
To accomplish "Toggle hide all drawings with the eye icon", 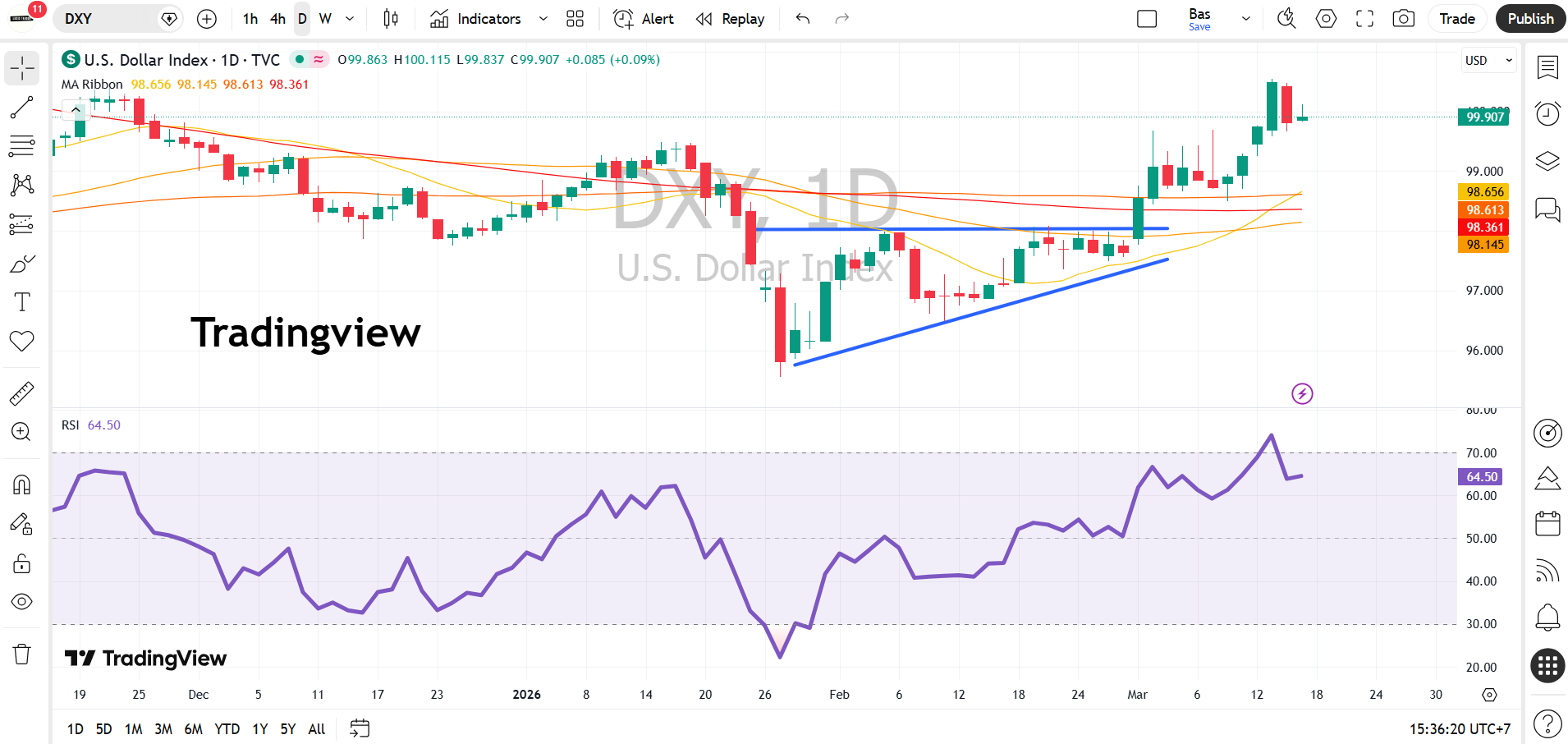I will (x=22, y=602).
